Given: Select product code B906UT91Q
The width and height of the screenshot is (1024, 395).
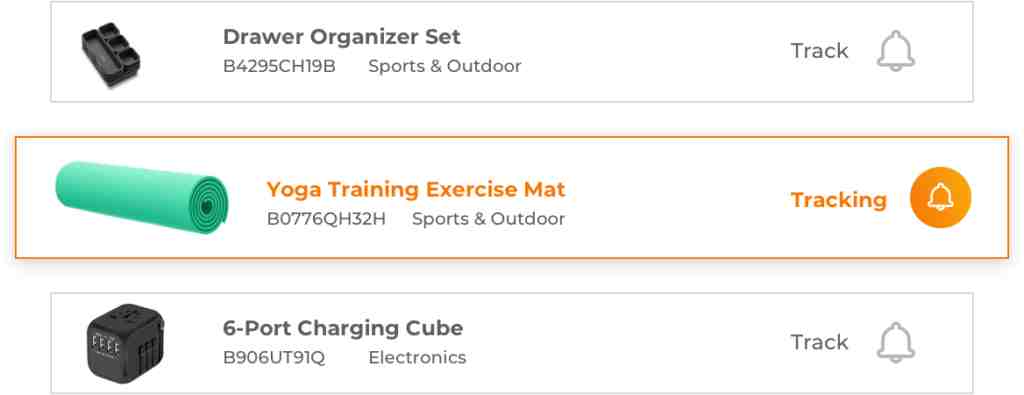Looking at the screenshot, I should click(274, 358).
